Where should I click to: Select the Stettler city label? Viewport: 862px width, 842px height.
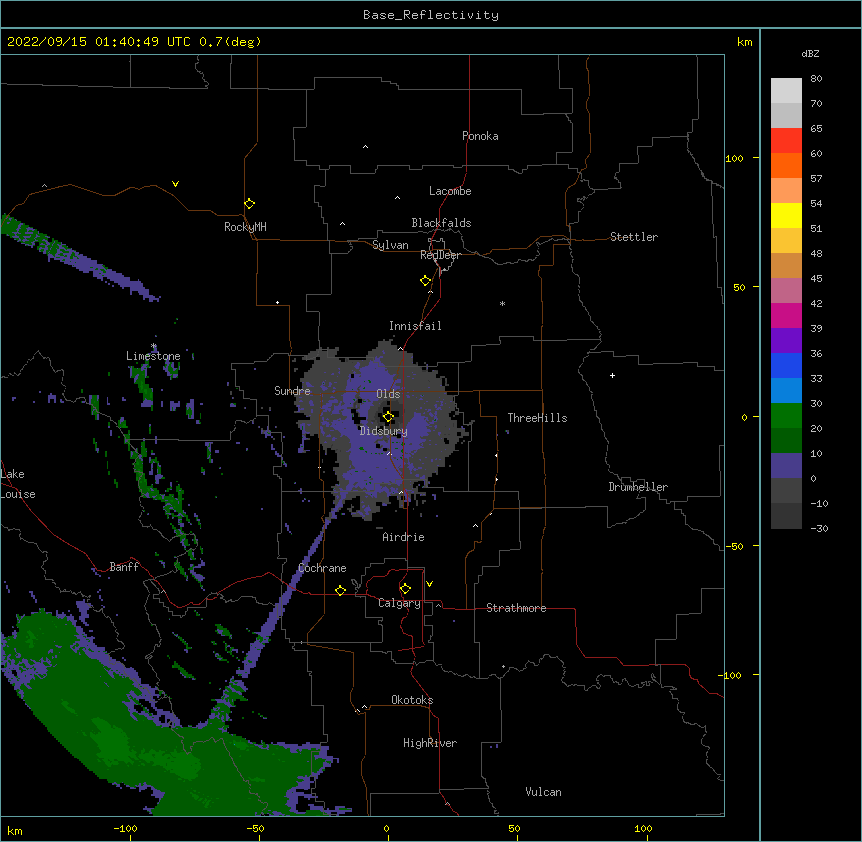[634, 237]
